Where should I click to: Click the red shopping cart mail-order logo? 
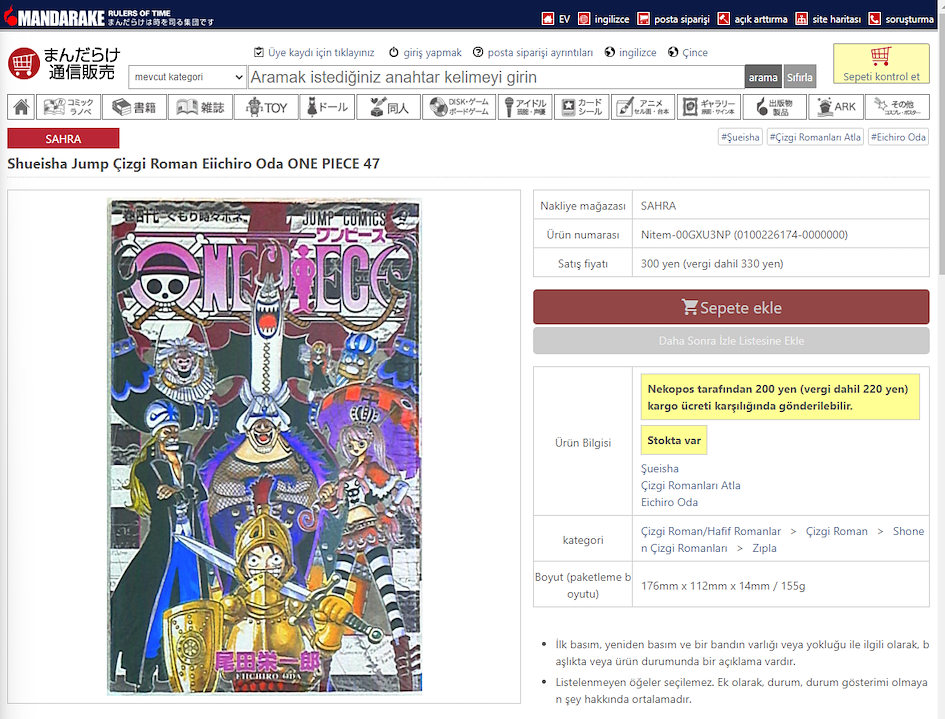pyautogui.click(x=64, y=63)
